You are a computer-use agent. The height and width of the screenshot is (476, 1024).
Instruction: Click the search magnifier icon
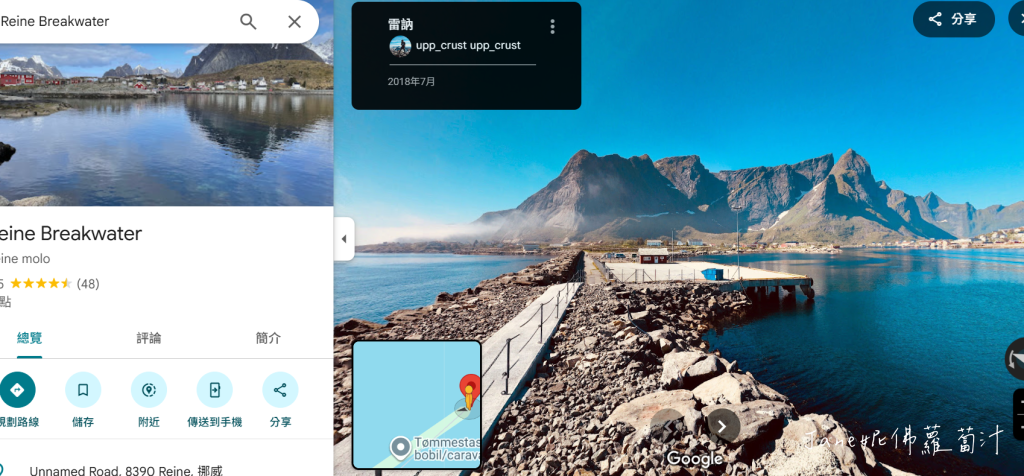248,22
